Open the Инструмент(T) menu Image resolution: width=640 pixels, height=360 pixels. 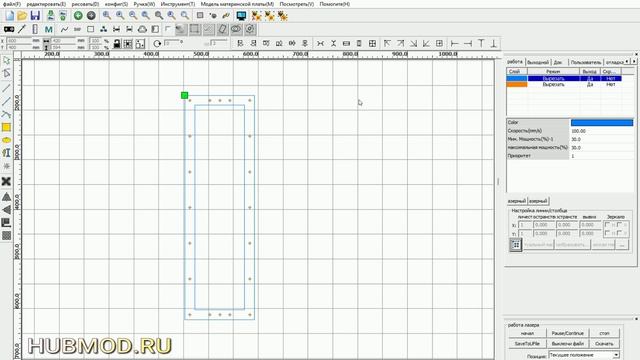pos(178,4)
